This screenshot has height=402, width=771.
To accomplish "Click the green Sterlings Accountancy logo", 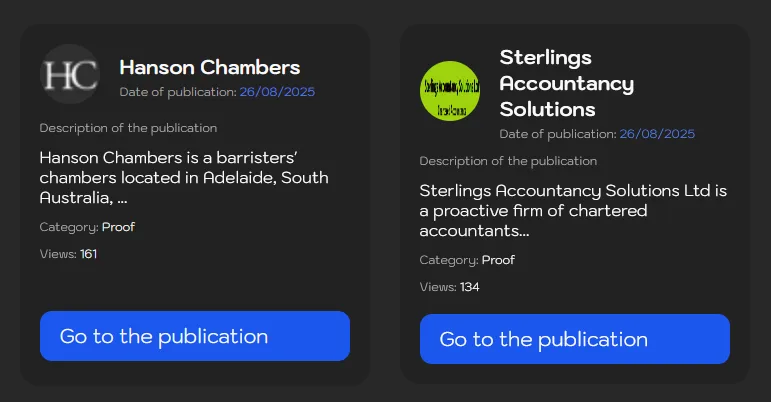I will click(450, 90).
